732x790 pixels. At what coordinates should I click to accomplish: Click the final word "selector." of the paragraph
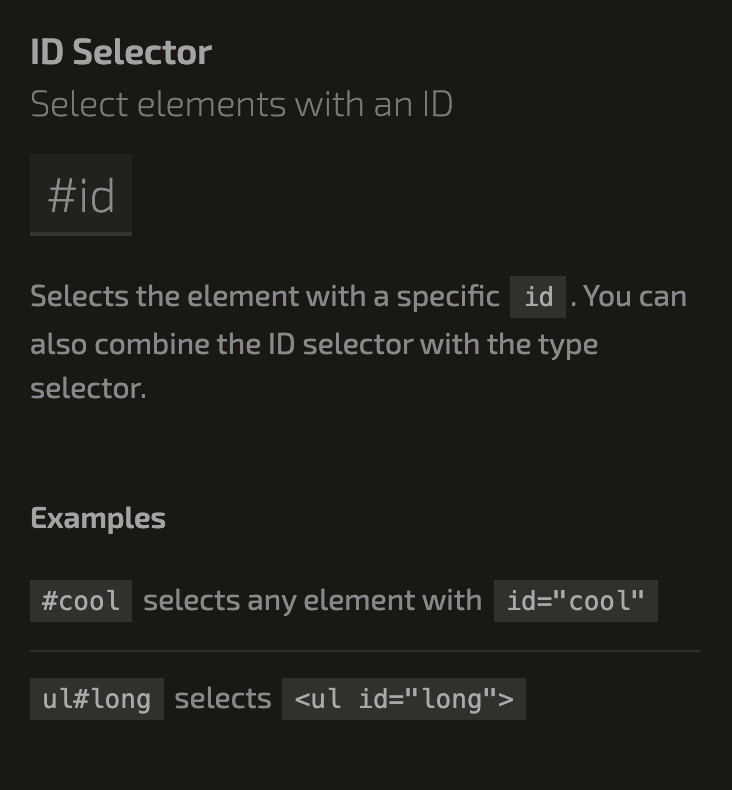[88, 388]
